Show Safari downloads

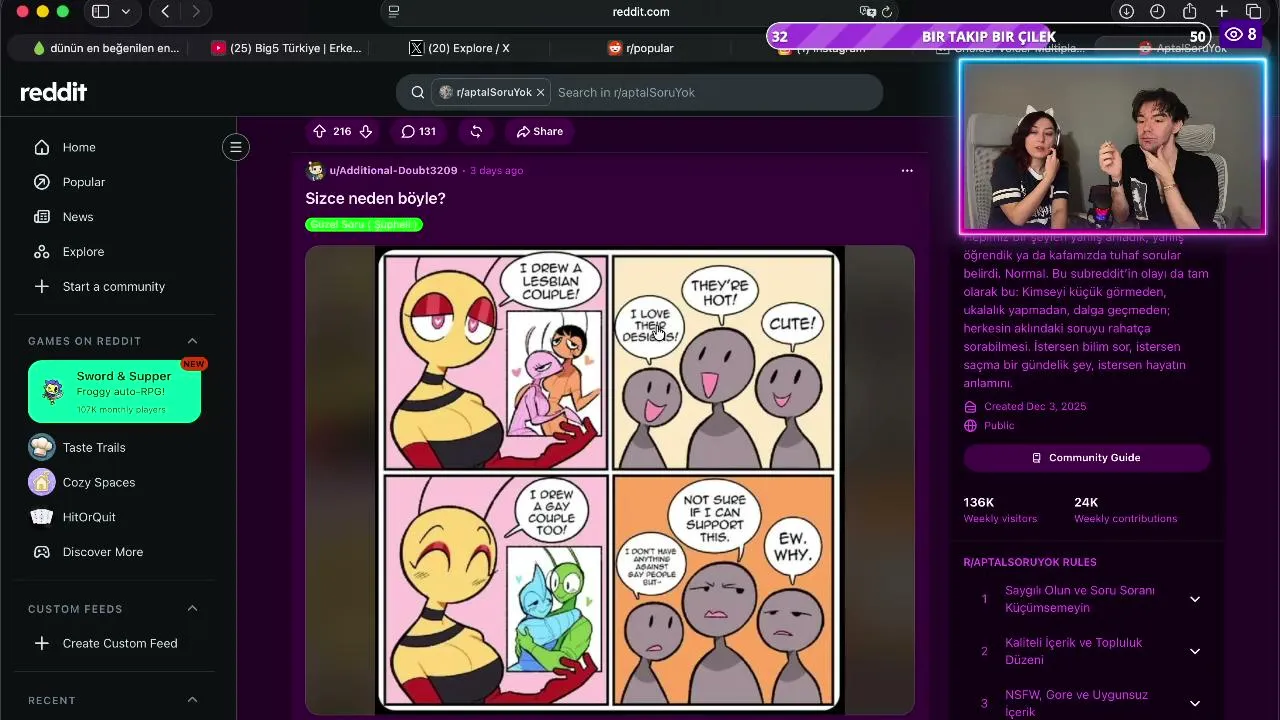click(x=1126, y=12)
